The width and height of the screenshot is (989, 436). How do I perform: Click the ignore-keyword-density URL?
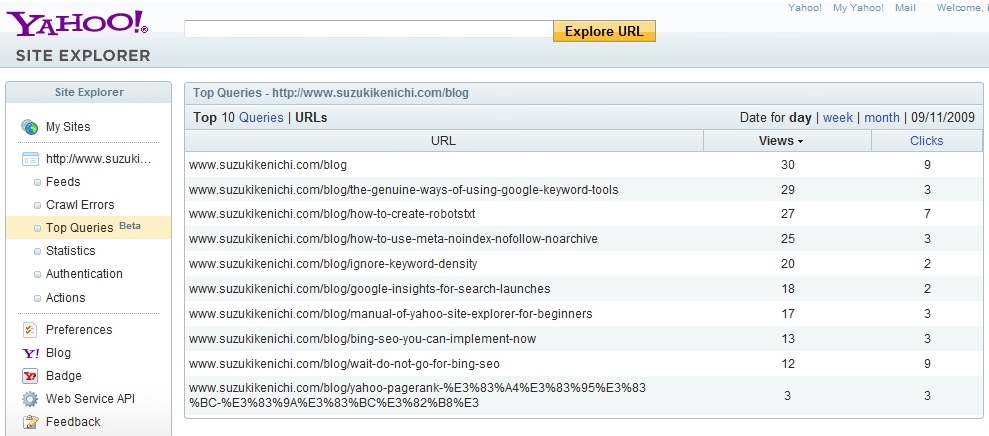(x=333, y=264)
